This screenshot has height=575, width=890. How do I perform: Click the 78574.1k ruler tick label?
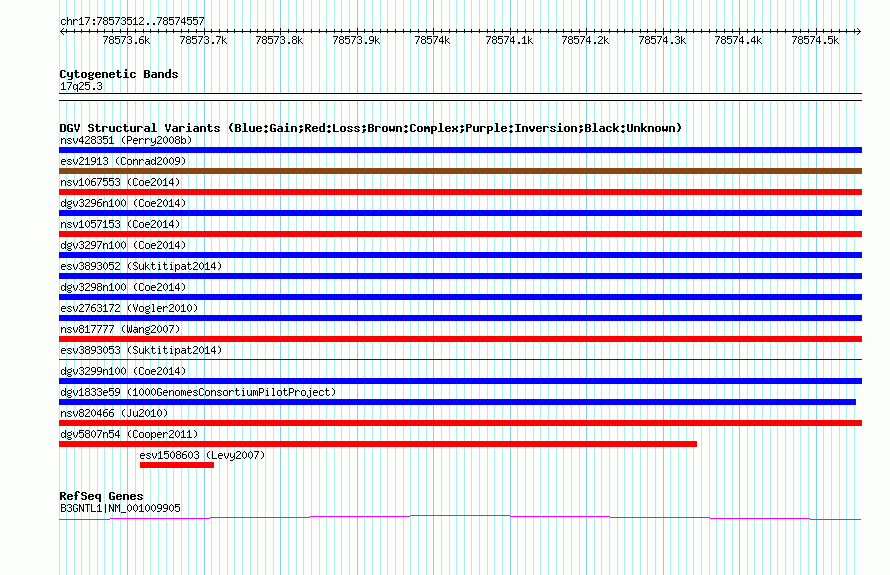pos(509,40)
